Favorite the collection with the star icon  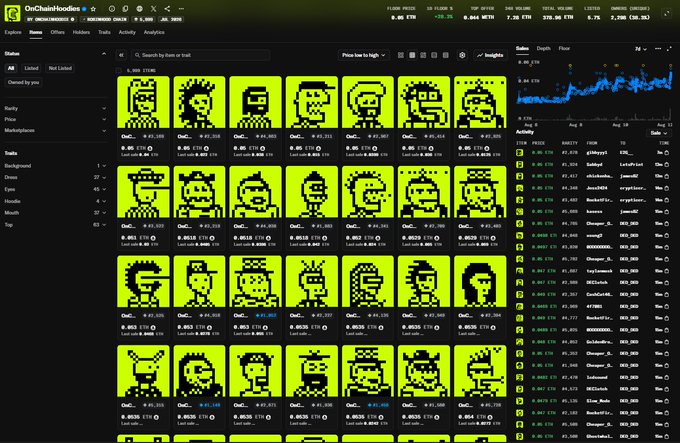pos(93,9)
